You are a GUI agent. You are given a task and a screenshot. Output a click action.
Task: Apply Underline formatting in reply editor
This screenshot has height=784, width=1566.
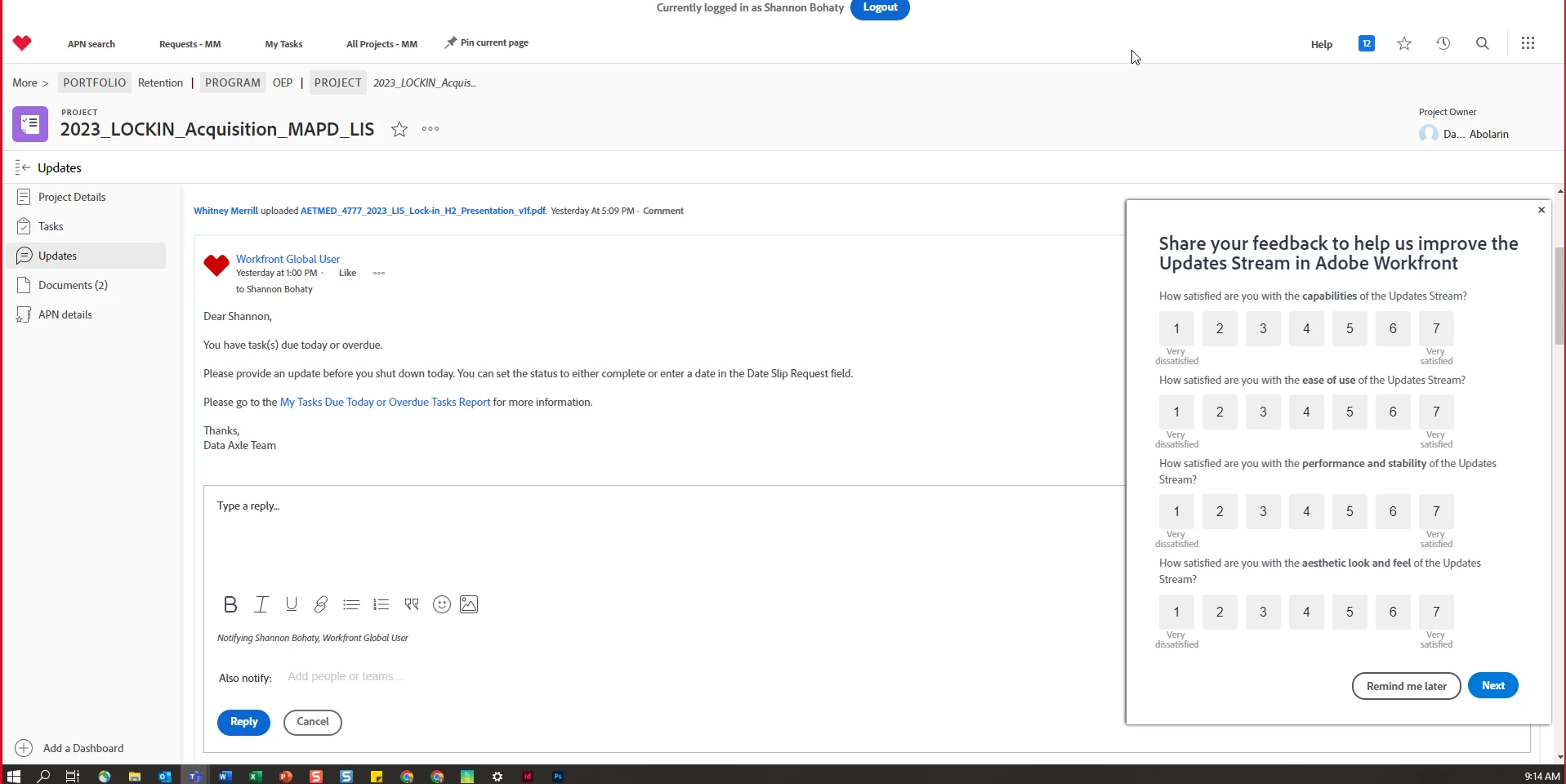291,604
